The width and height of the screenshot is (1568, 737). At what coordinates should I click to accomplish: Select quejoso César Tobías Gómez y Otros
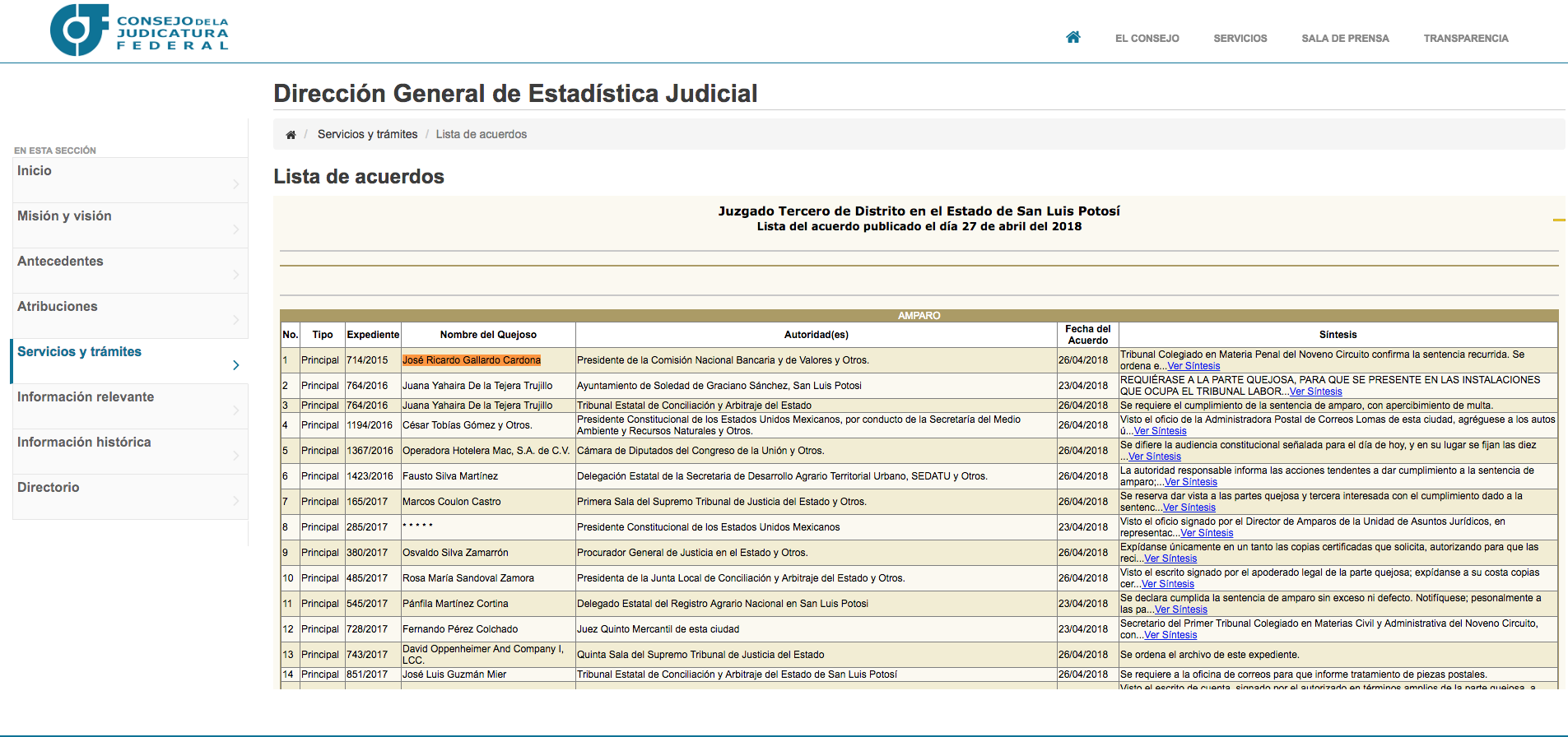coord(468,425)
